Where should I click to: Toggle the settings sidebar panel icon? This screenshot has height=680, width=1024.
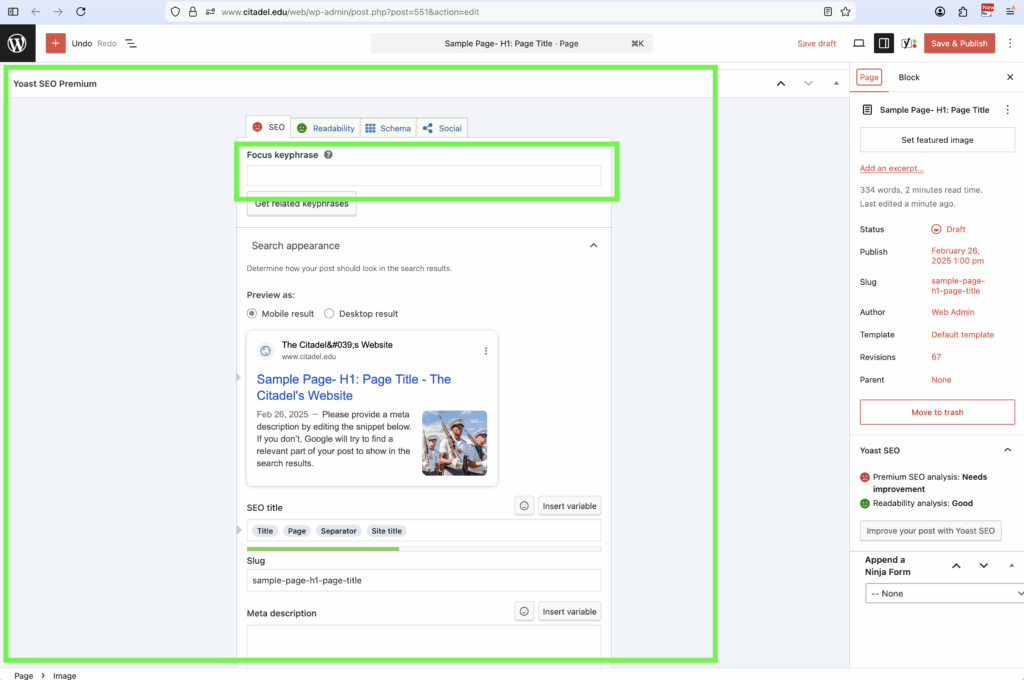(884, 43)
